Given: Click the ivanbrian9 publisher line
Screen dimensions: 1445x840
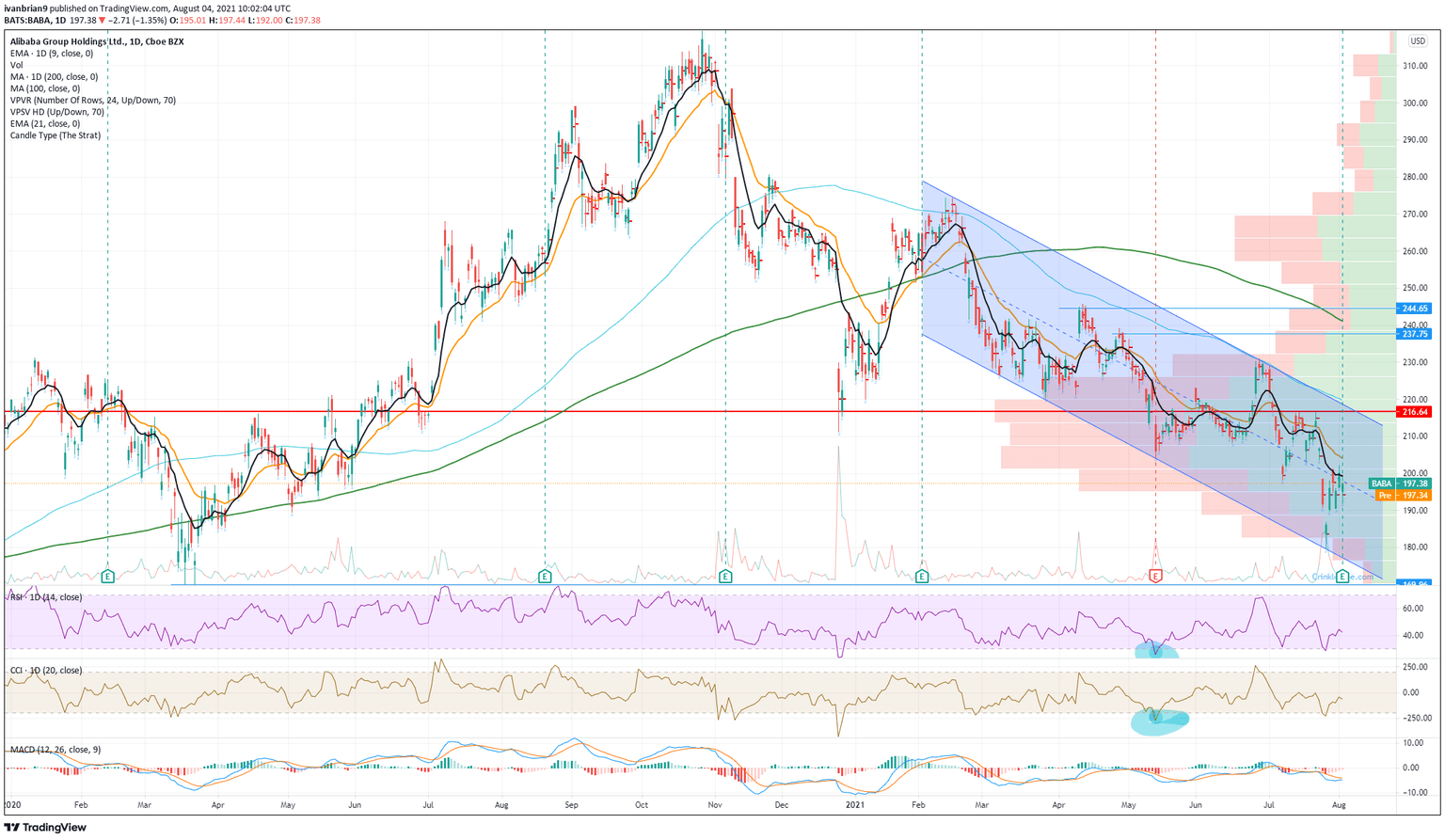Looking at the screenshot, I should pos(146,8).
